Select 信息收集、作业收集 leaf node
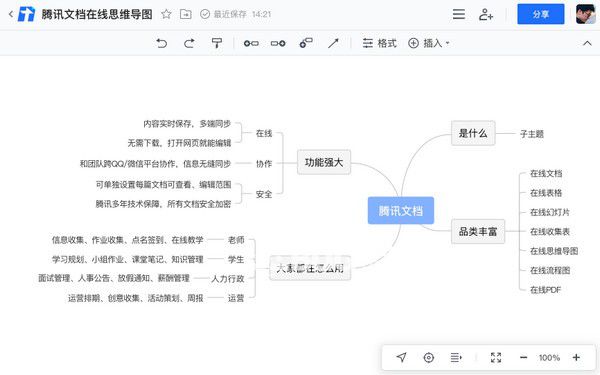Screen dimensions: 600x375 (x=127, y=240)
